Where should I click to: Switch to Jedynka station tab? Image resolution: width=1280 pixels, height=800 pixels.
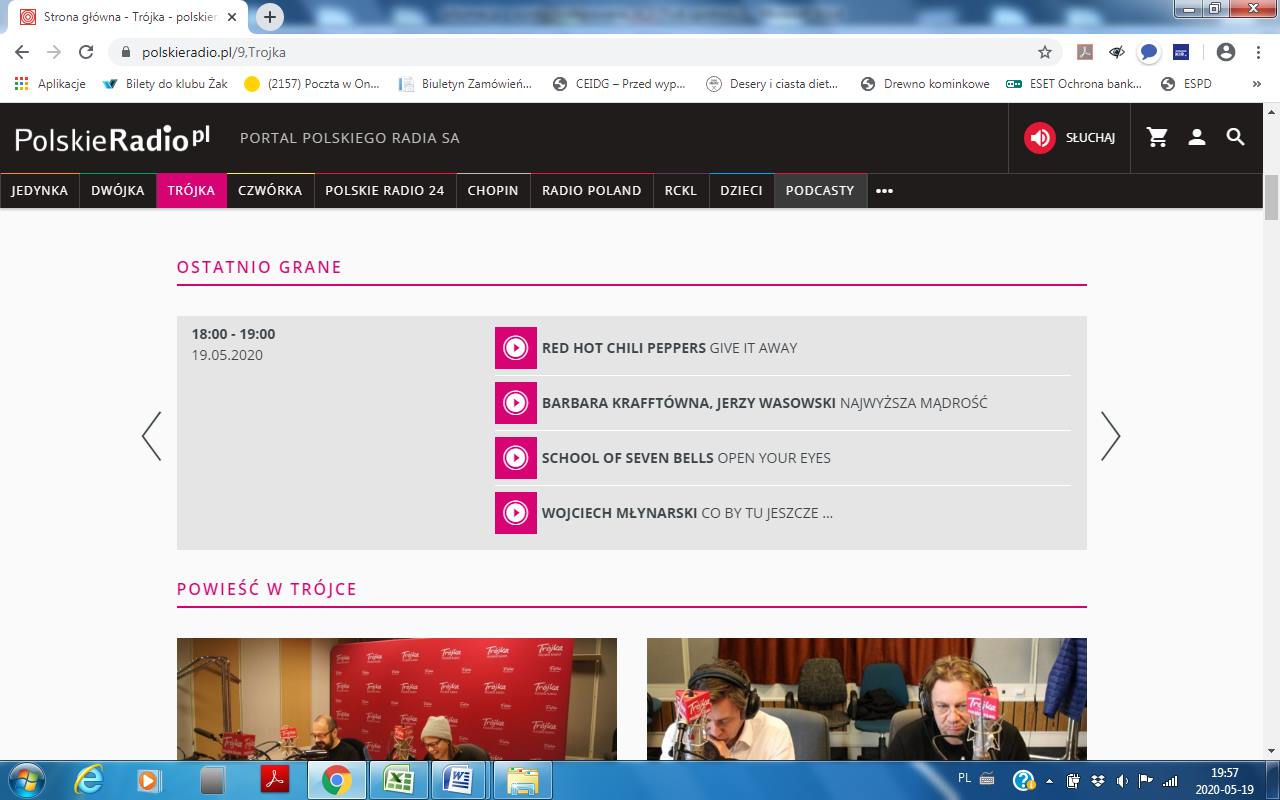(40, 190)
